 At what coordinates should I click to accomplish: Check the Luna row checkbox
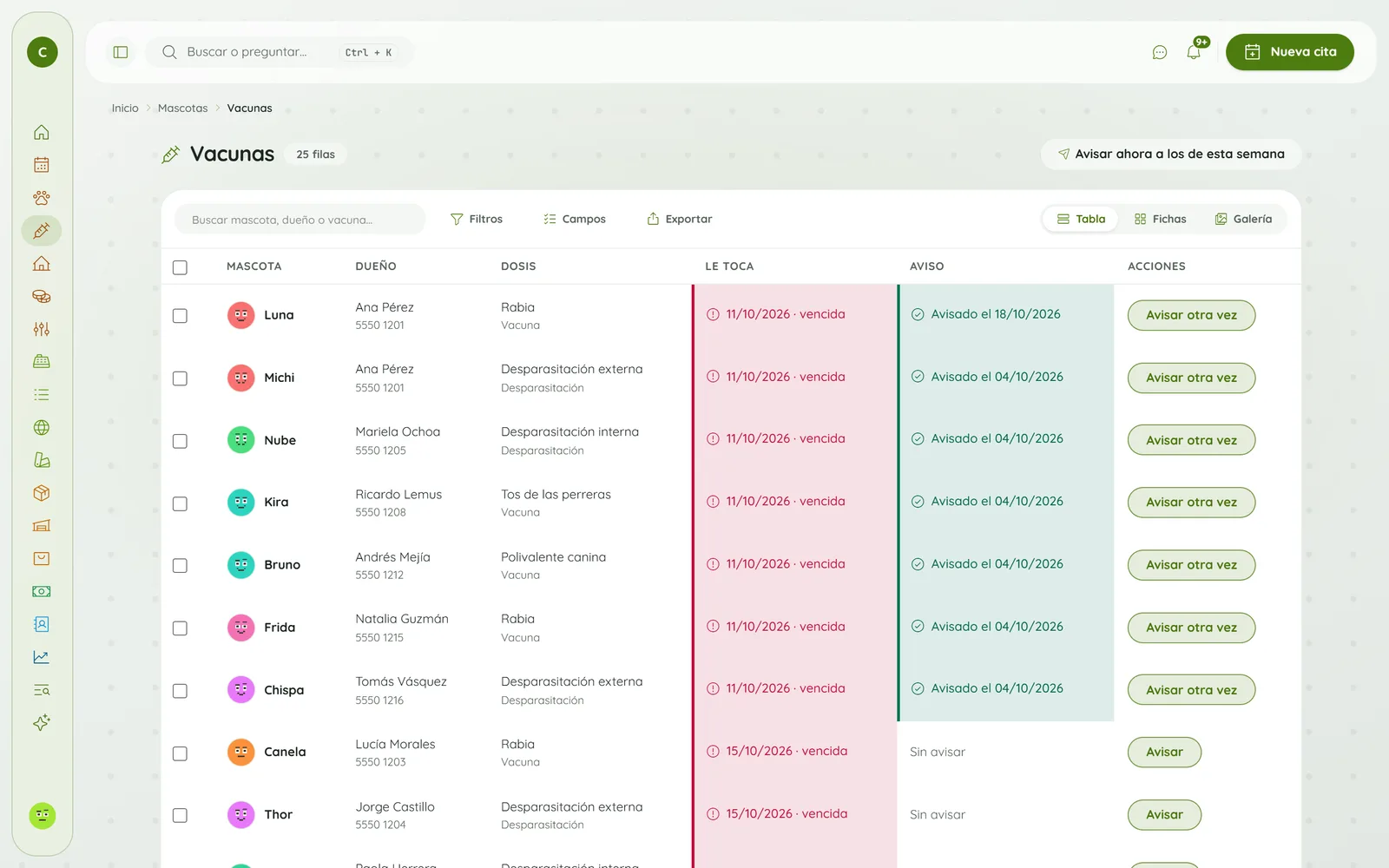pos(180,316)
